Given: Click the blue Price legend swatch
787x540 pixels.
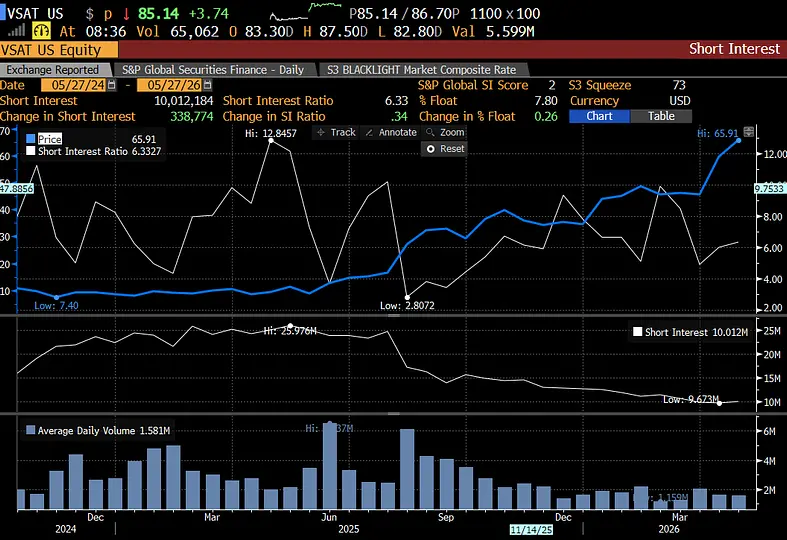Looking at the screenshot, I should (x=31, y=139).
